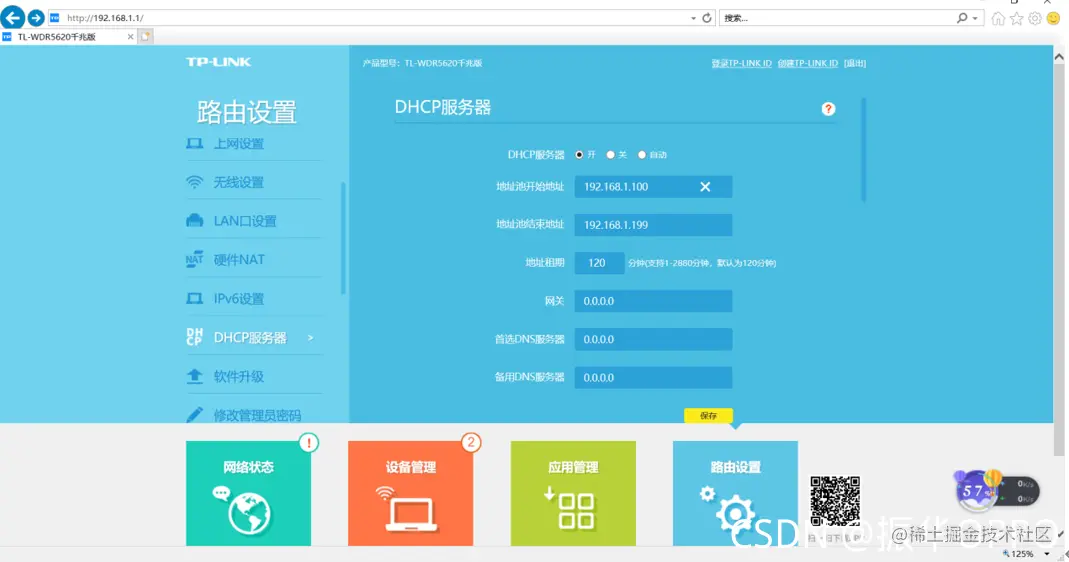The width and height of the screenshot is (1069, 562).
Task: Open the 125% zoom level dropdown
Action: [x=1047, y=554]
